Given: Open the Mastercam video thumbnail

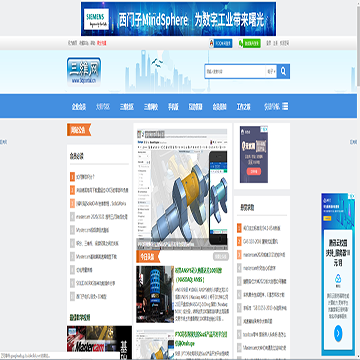Looking at the screenshot, I should tap(99, 343).
